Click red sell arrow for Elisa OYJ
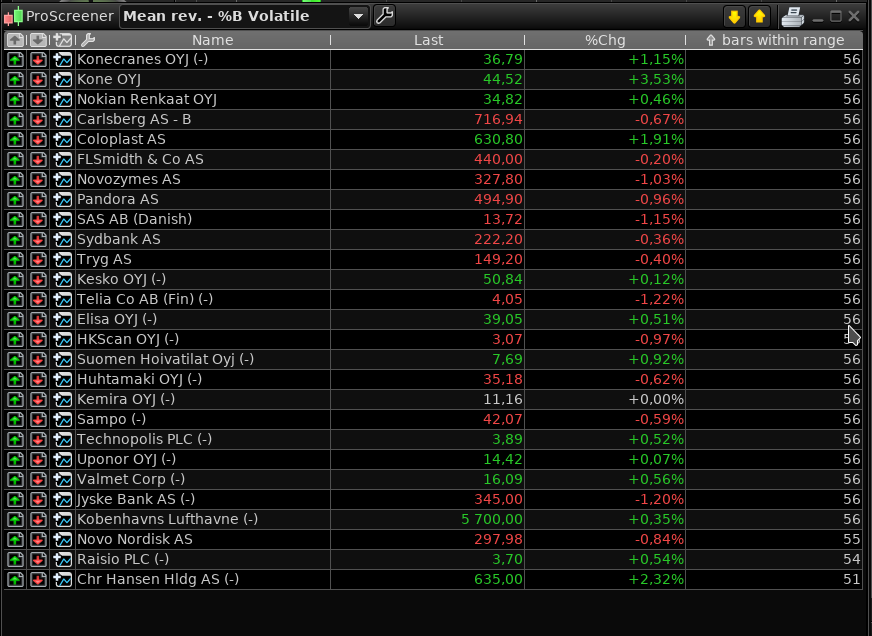Image resolution: width=872 pixels, height=636 pixels. [38, 320]
